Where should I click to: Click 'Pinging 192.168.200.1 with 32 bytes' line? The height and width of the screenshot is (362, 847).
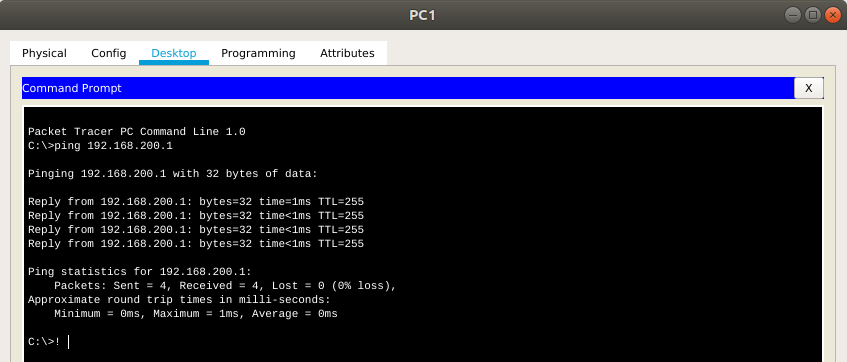tap(173, 174)
